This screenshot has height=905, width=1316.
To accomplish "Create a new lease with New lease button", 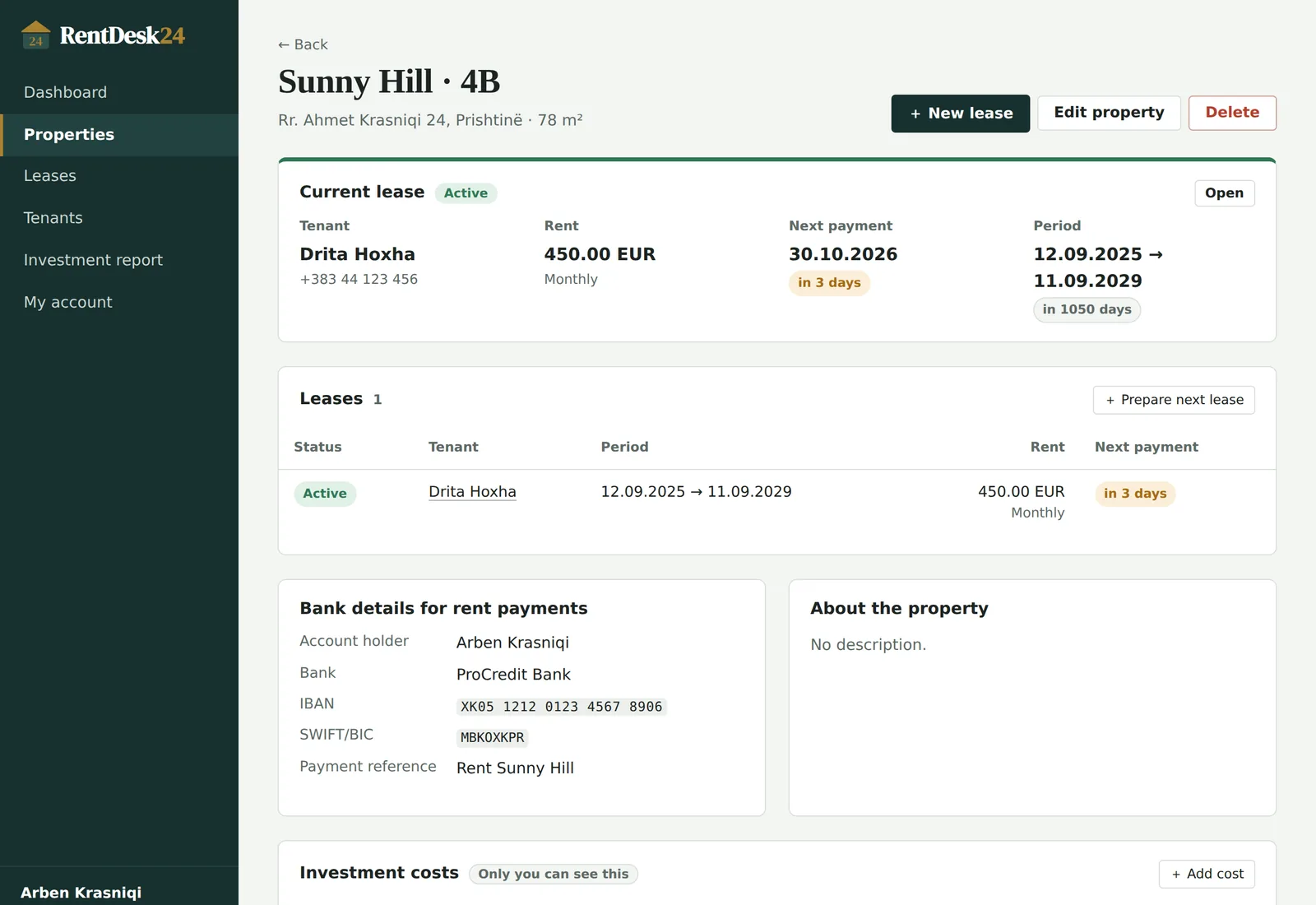I will (961, 114).
